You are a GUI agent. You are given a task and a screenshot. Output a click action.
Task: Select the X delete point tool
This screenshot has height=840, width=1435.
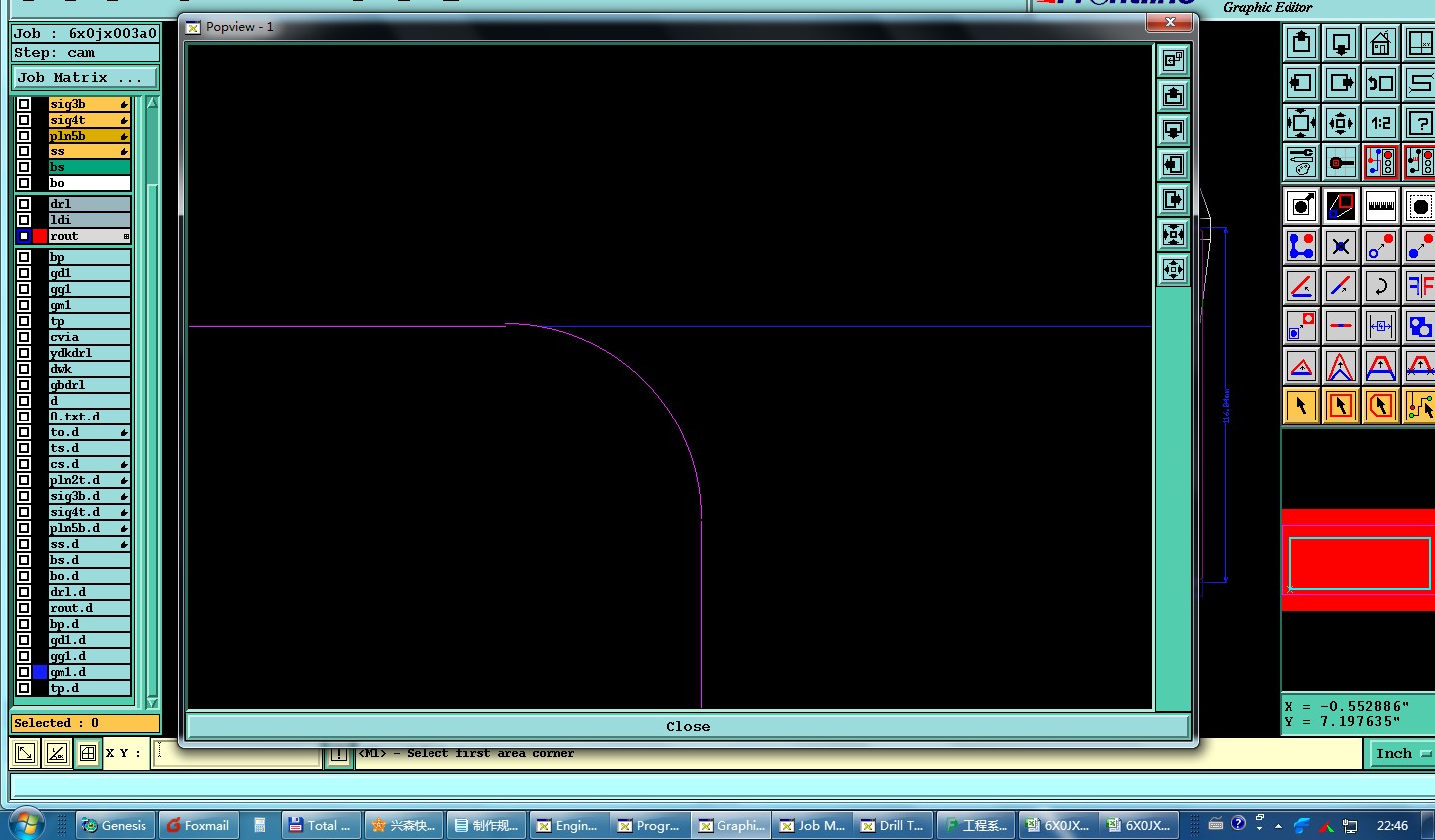(1341, 246)
